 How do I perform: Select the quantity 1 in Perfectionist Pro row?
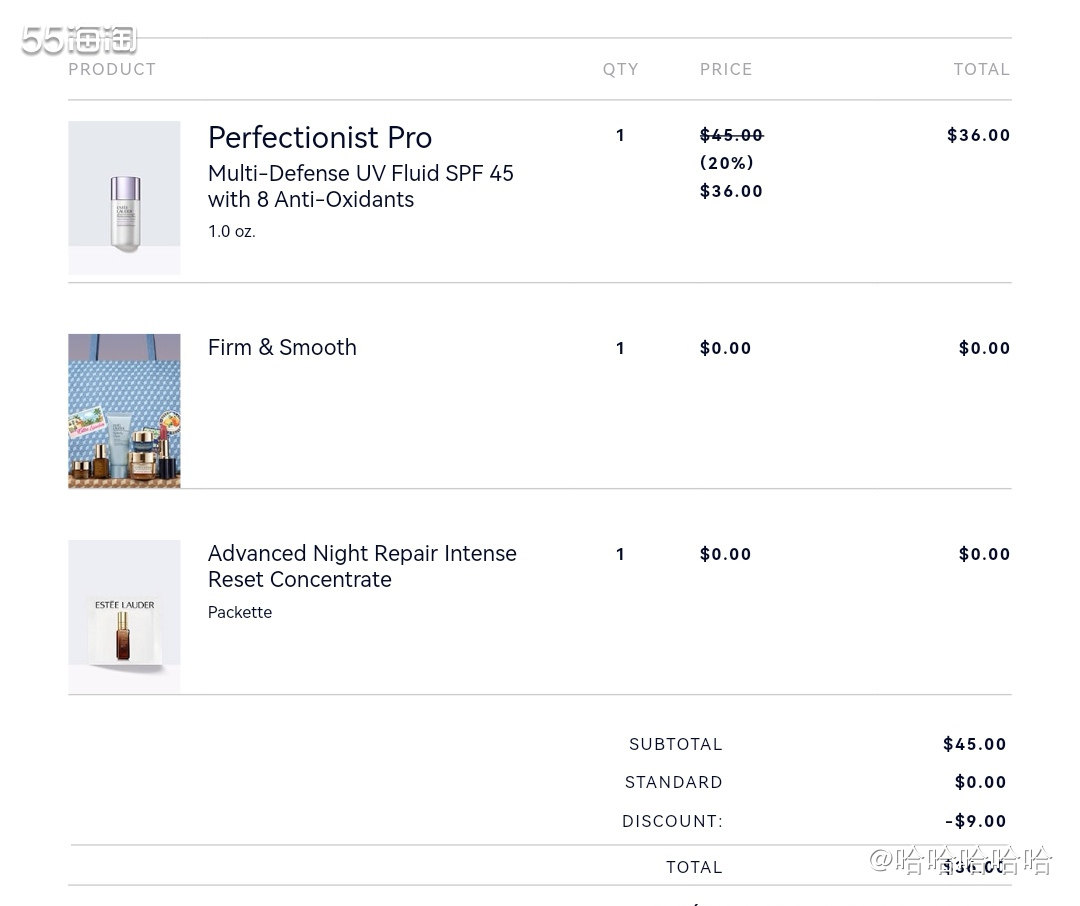tap(621, 136)
